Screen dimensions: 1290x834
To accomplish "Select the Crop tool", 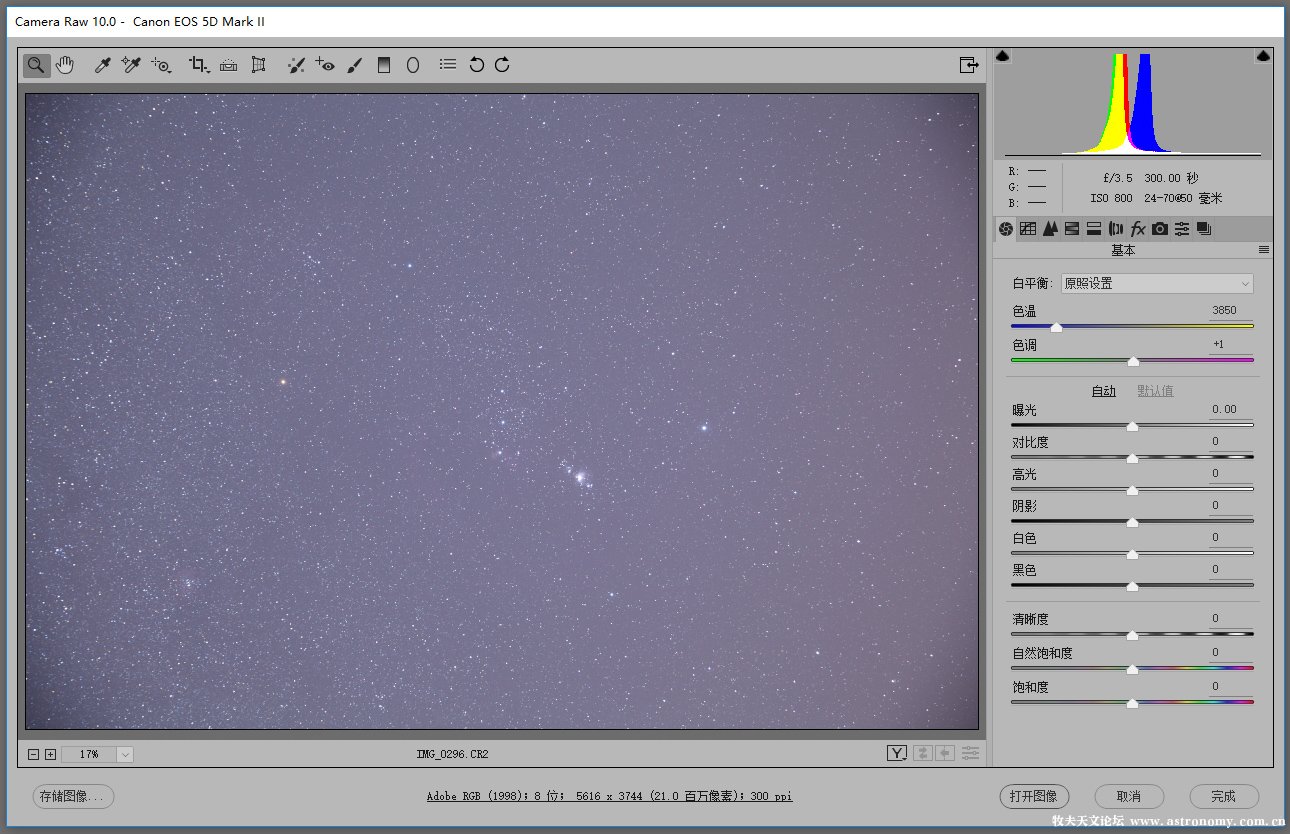I will [199, 65].
